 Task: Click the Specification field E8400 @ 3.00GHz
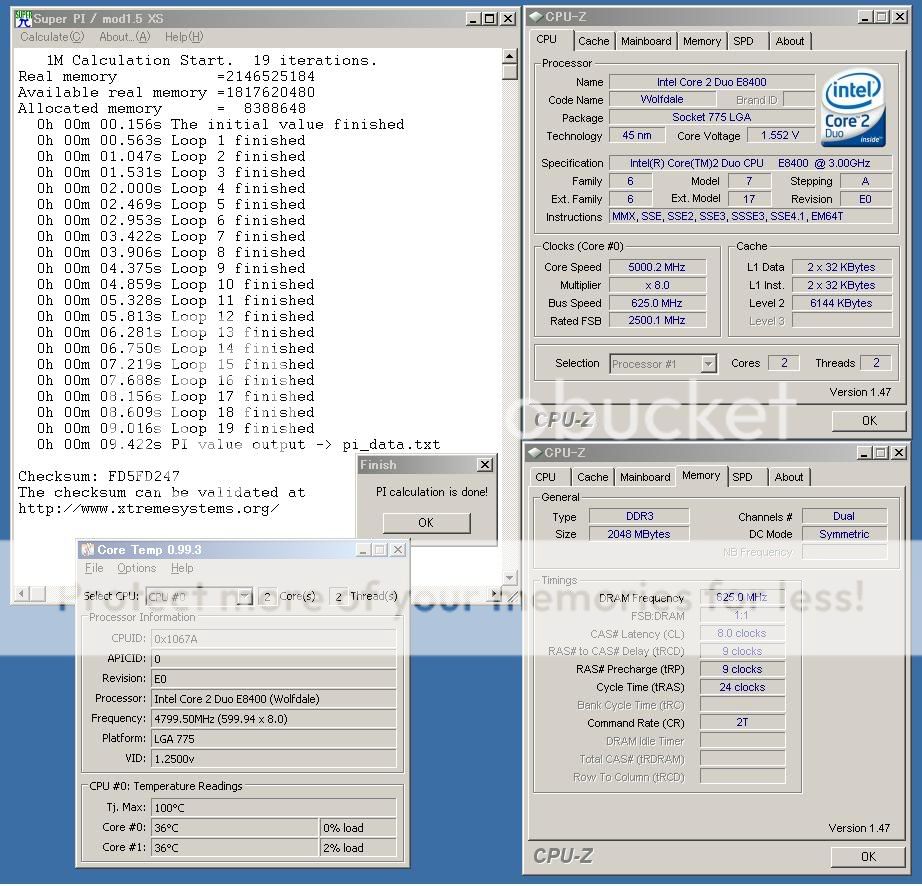coord(750,163)
